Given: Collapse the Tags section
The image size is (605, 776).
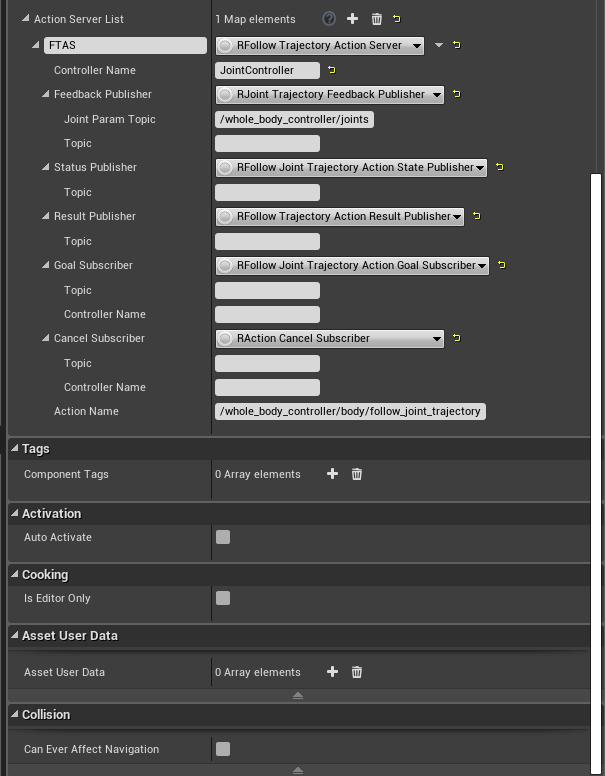Looking at the screenshot, I should point(15,449).
